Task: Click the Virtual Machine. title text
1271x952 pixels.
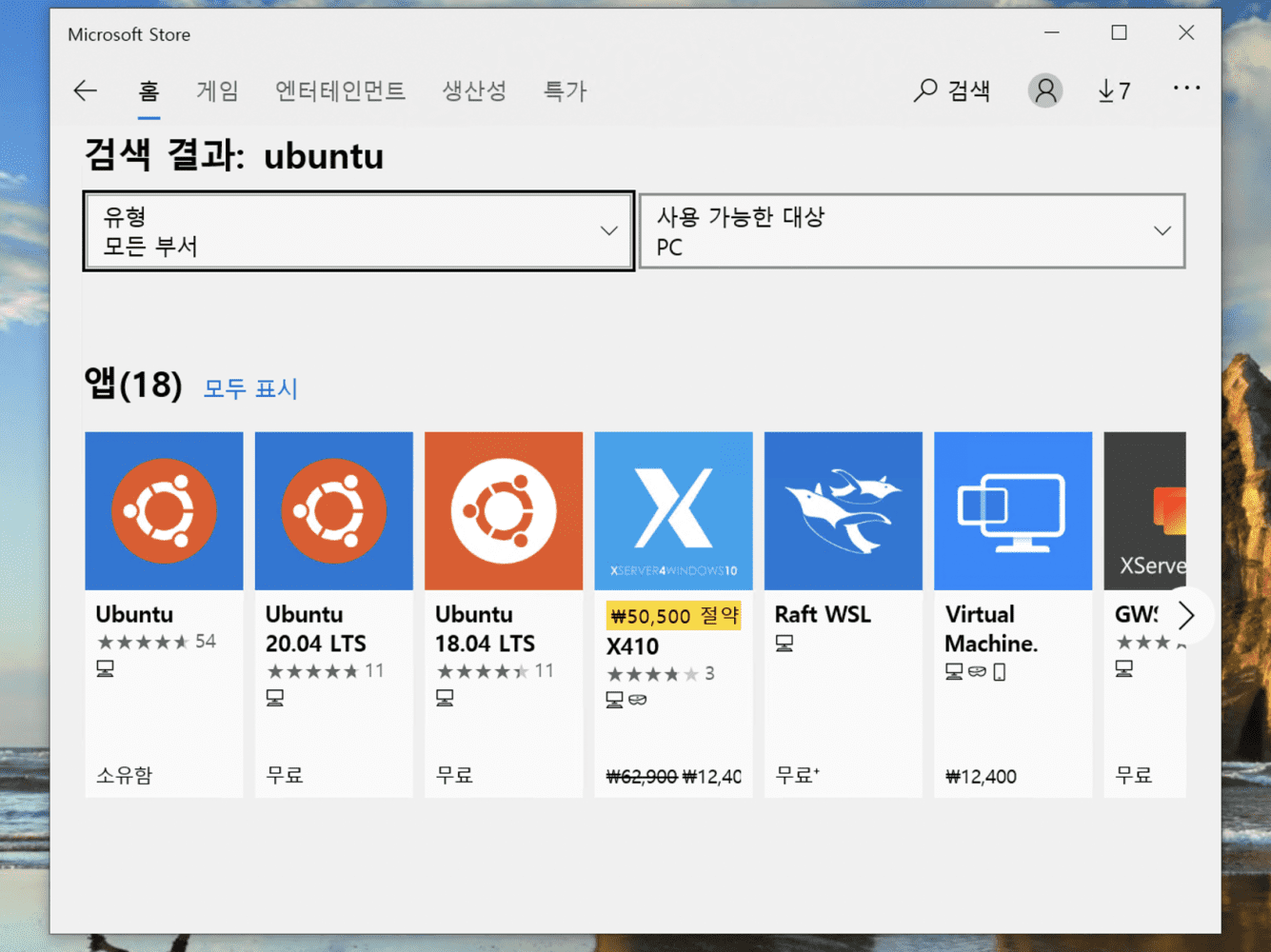Action: pyautogui.click(x=991, y=628)
